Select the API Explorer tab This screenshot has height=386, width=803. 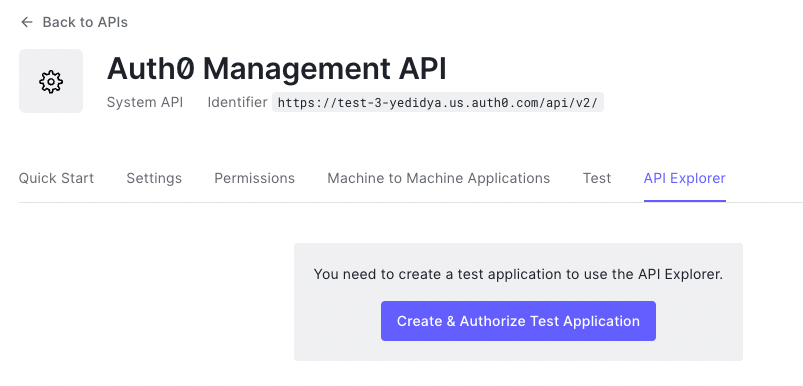[x=685, y=178]
